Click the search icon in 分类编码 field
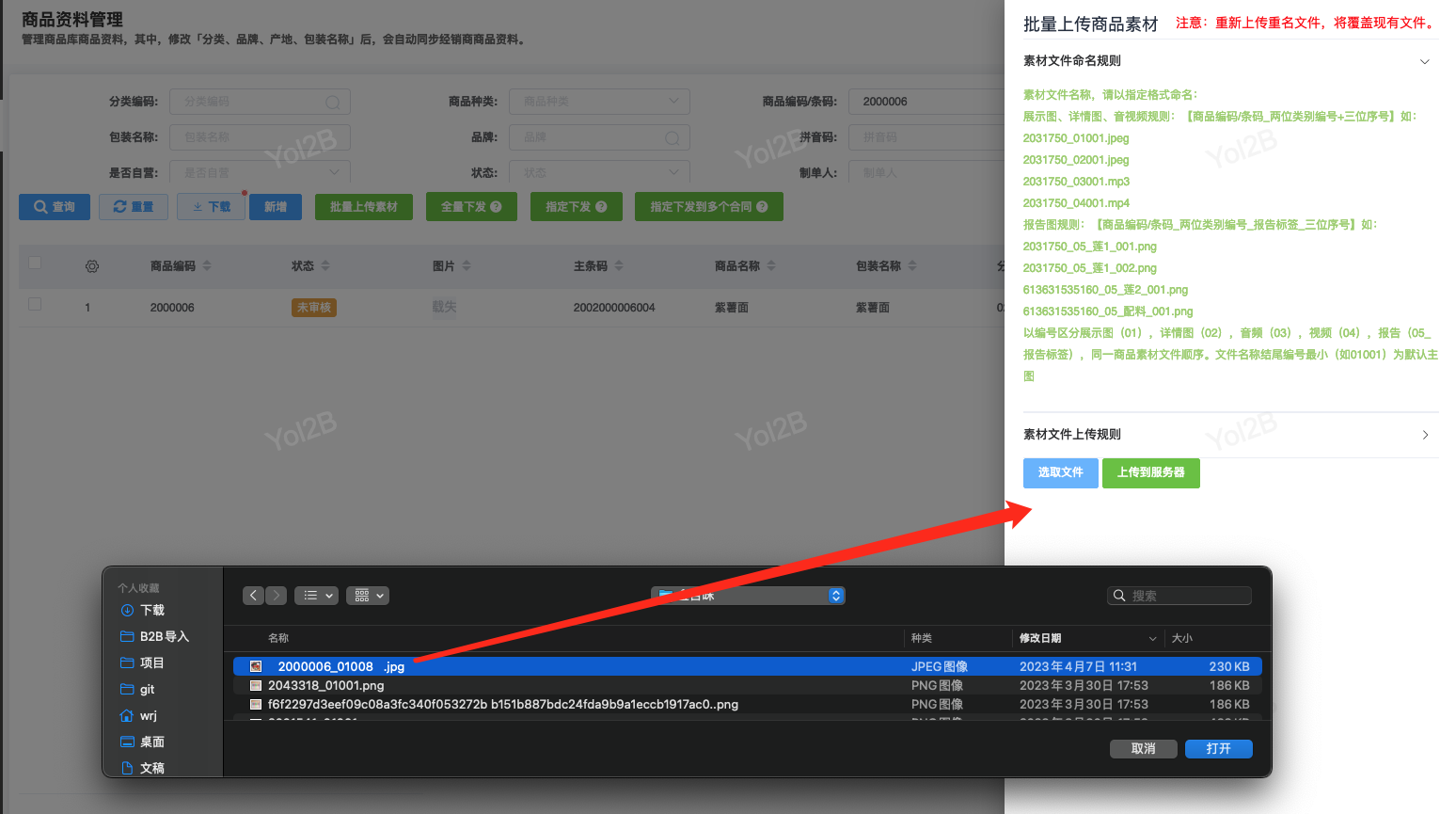The height and width of the screenshot is (814, 1456). tap(333, 102)
